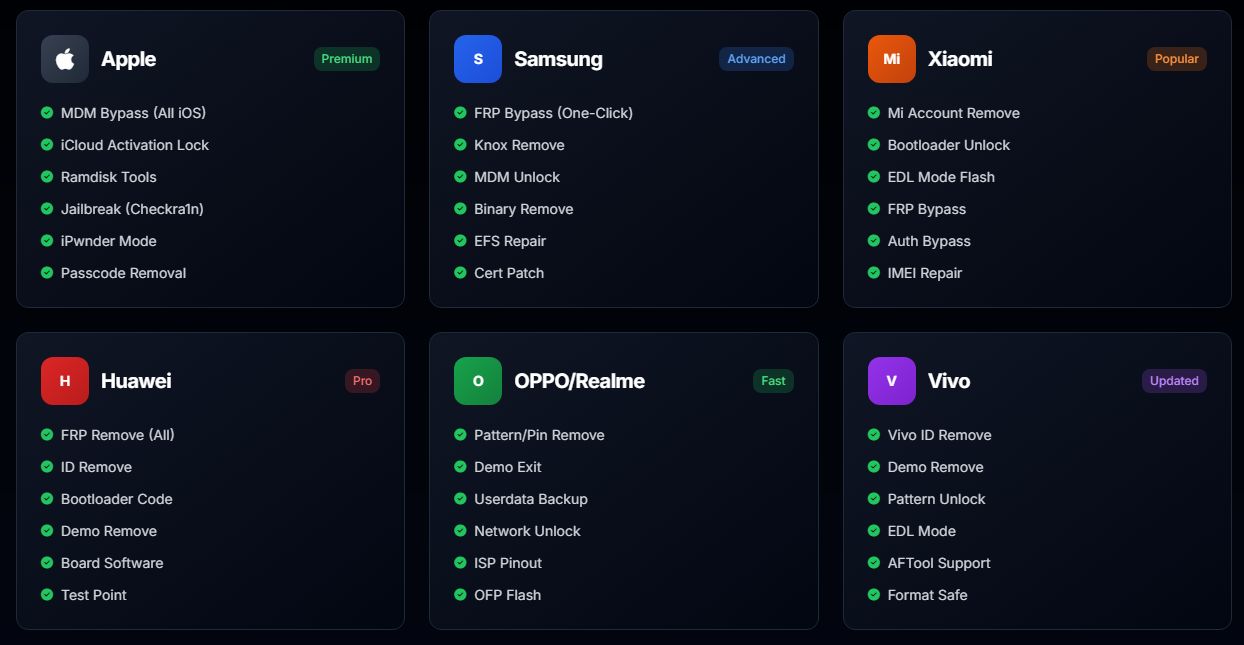Click the green check beside Ramdisk Tools

tap(47, 177)
